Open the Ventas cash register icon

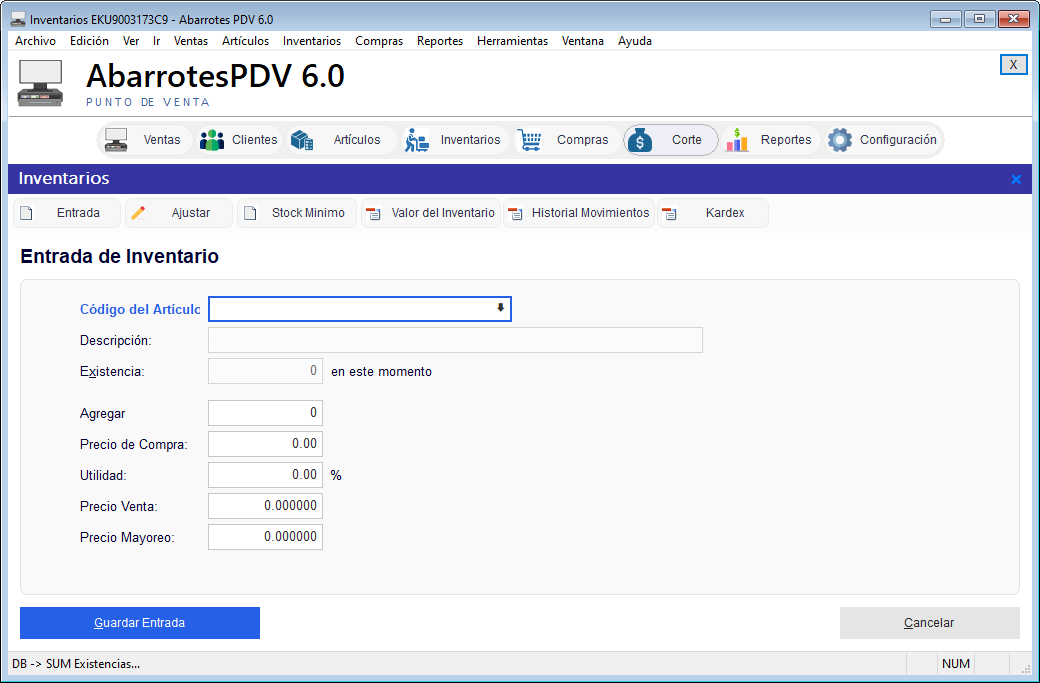click(x=116, y=140)
